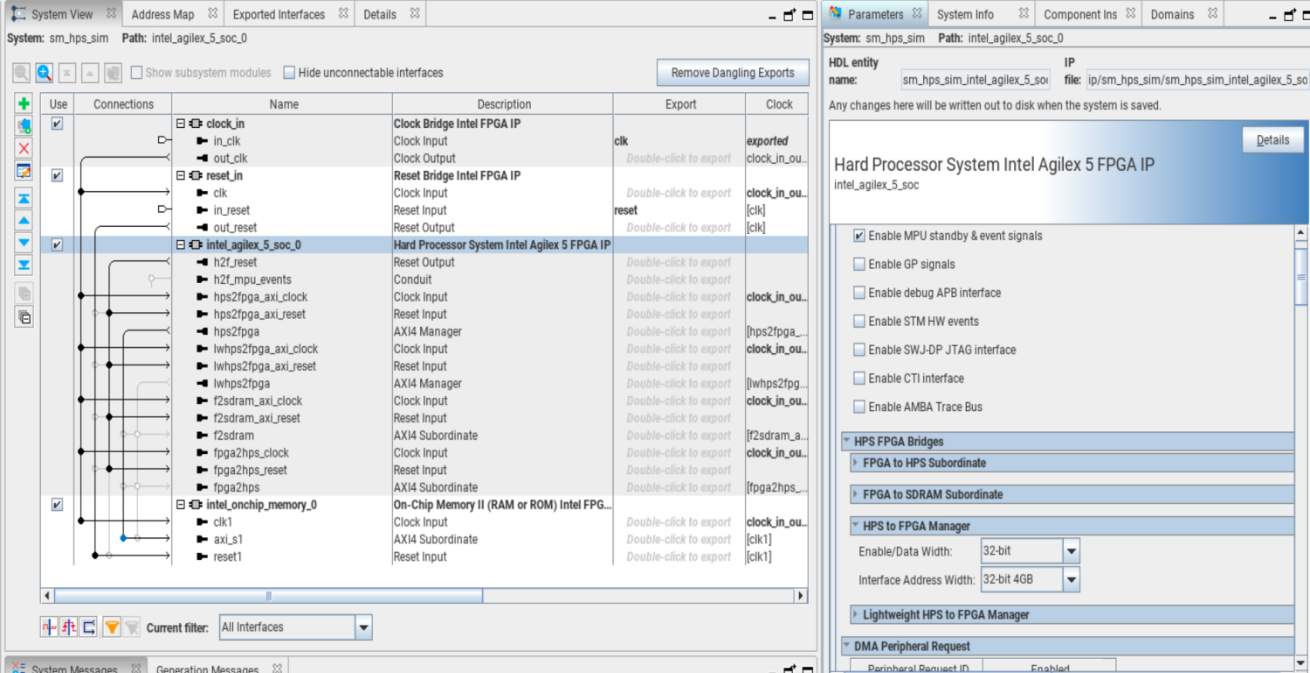Uncheck Enable MPU standby & event signals

859,236
